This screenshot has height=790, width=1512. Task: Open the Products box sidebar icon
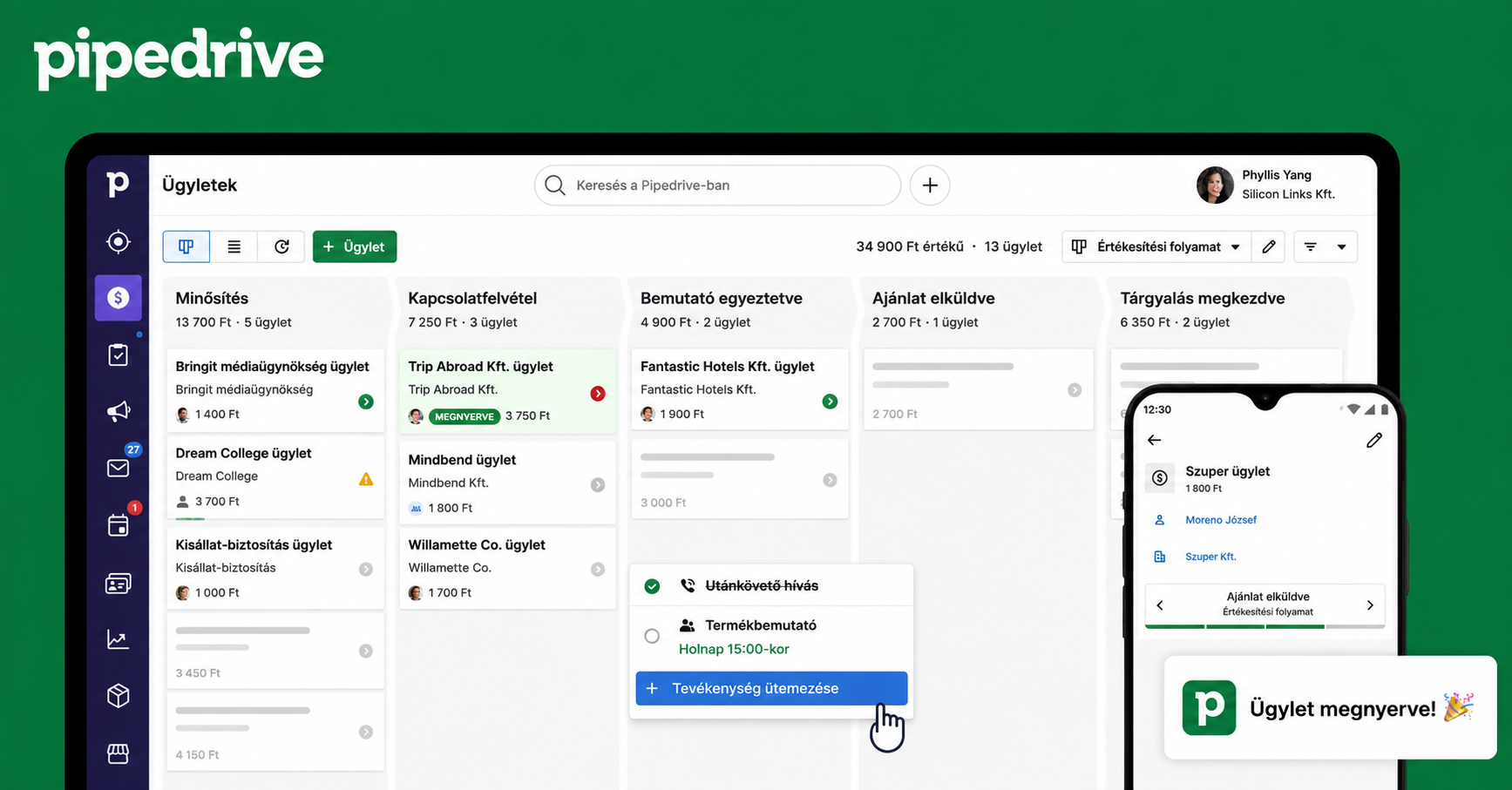click(x=118, y=696)
